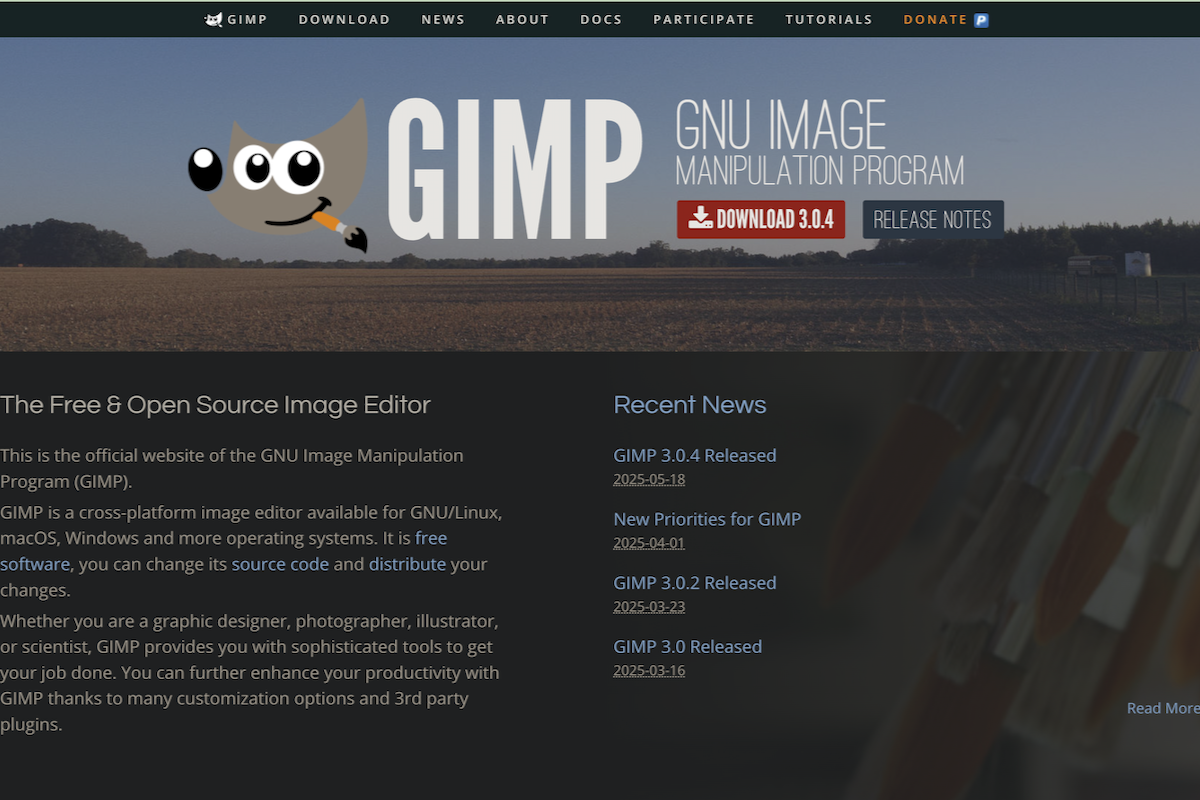Follow the source code link
Viewport: 1200px width, 800px height.
[x=280, y=564]
